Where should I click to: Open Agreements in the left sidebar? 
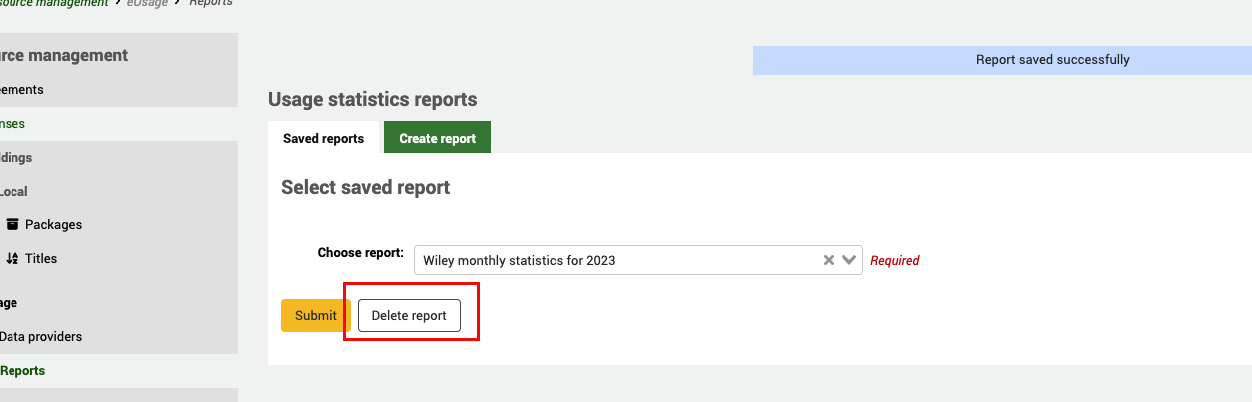click(x=22, y=90)
